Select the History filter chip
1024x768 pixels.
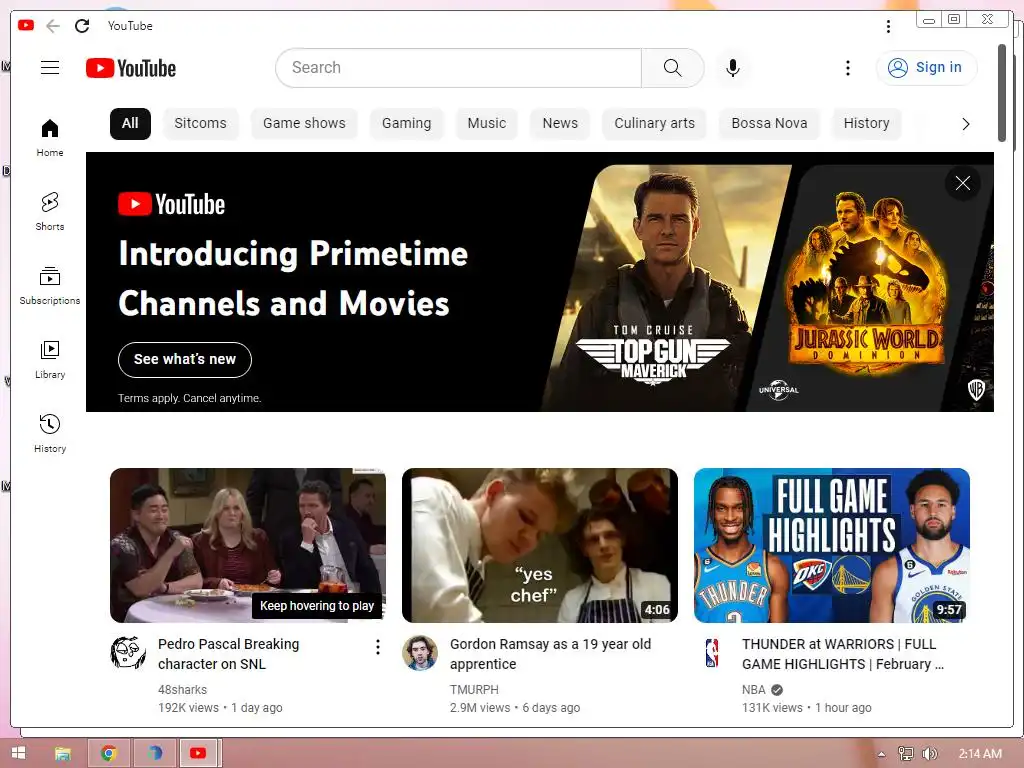point(867,123)
